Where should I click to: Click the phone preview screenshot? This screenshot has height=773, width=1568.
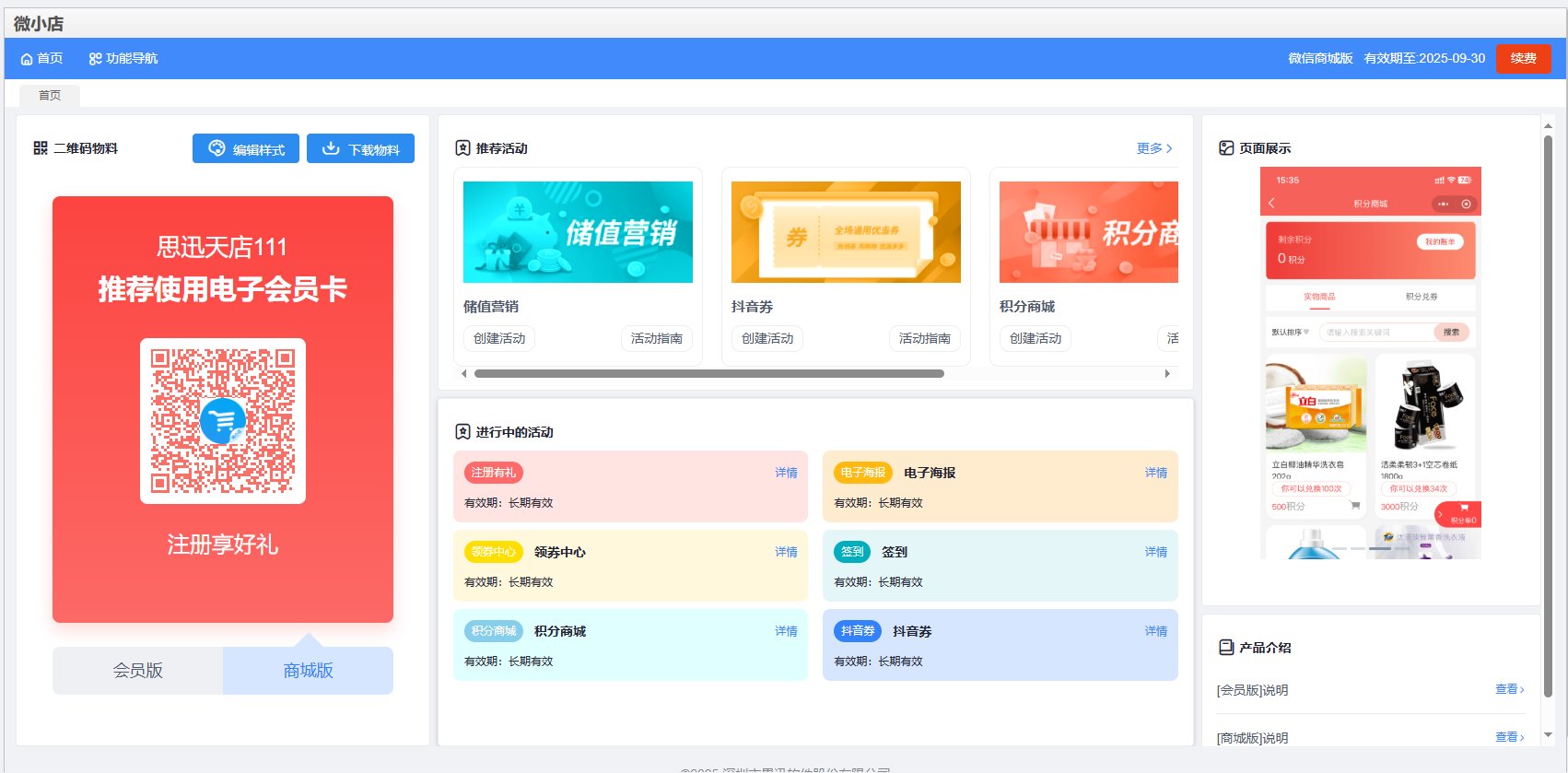pos(1371,363)
